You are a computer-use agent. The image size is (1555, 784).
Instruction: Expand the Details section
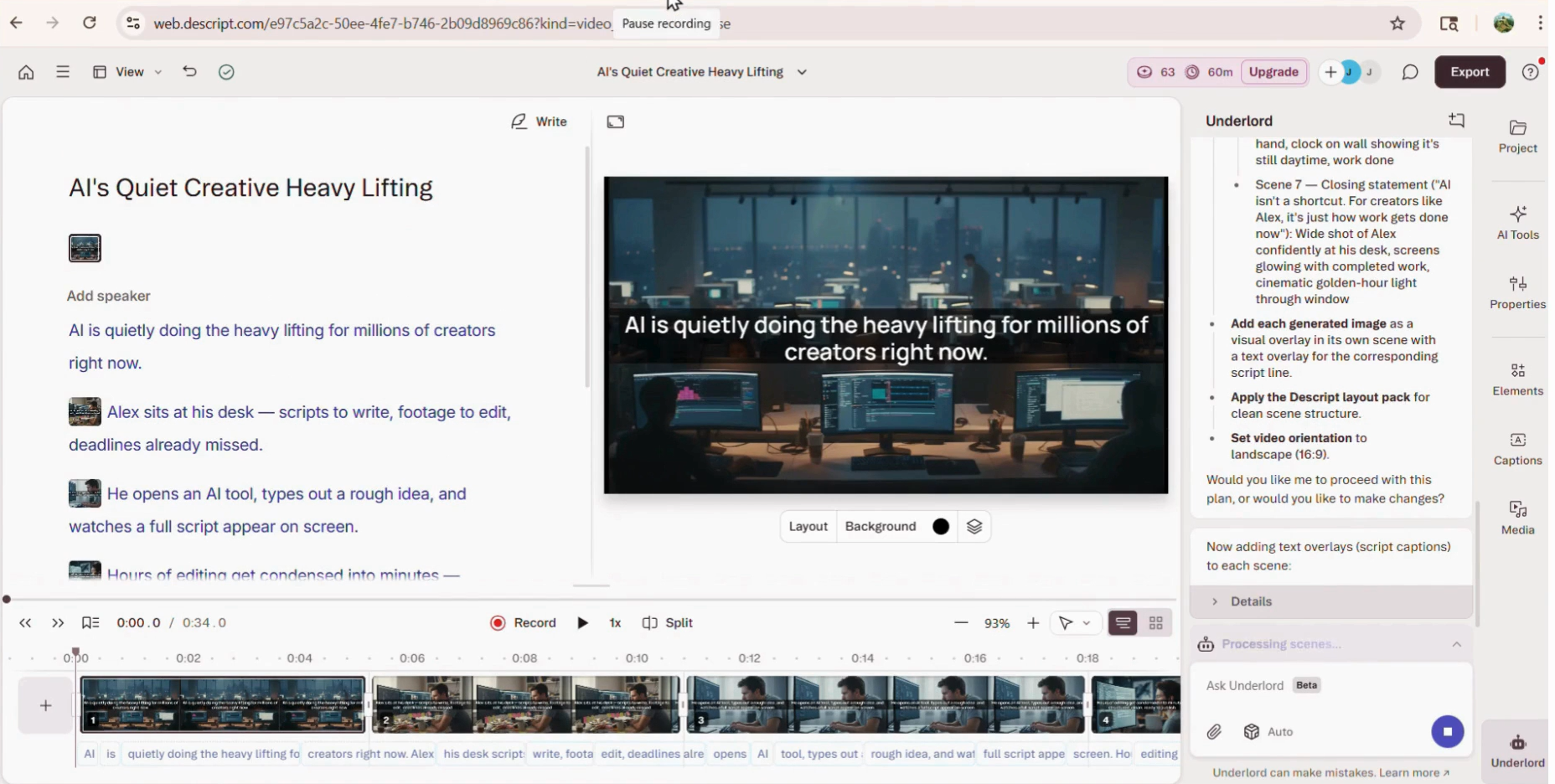1330,601
